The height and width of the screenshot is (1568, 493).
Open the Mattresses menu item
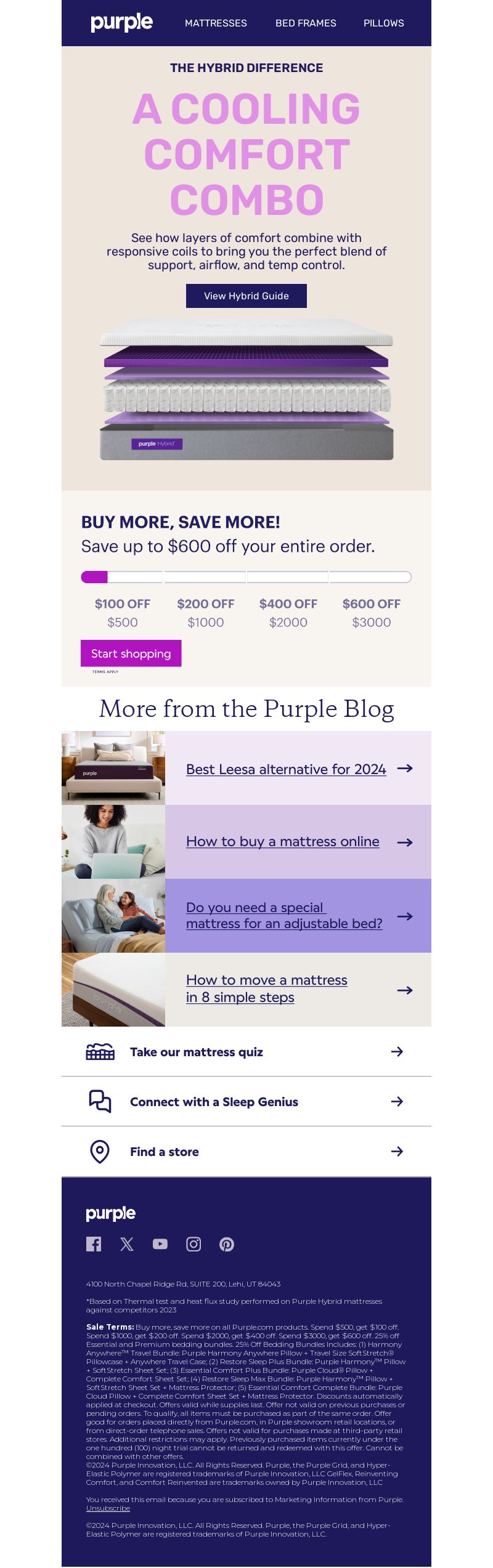(x=216, y=23)
